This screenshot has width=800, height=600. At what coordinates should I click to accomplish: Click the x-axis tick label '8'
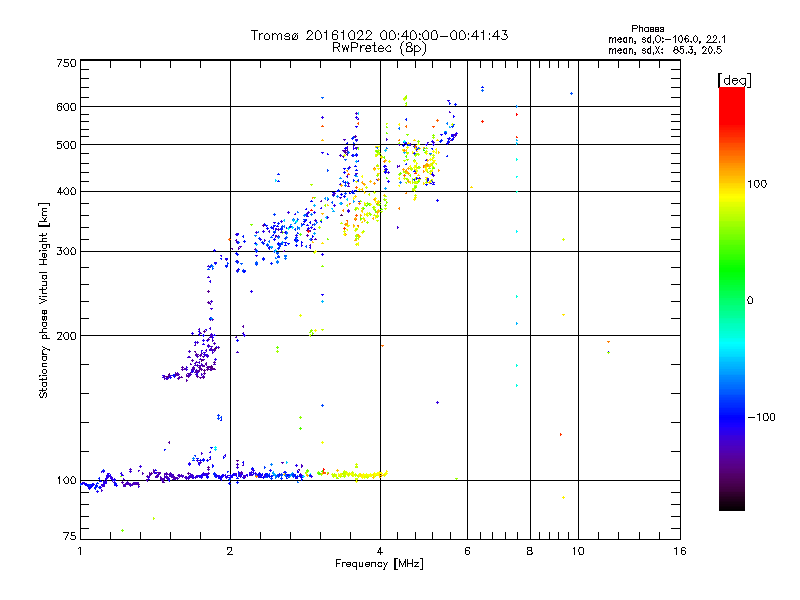click(x=530, y=551)
